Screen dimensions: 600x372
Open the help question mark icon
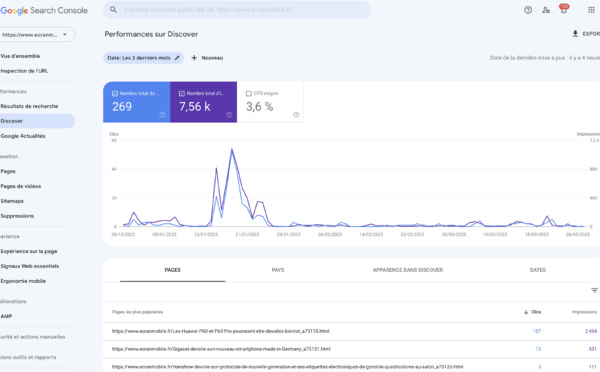[x=528, y=10]
